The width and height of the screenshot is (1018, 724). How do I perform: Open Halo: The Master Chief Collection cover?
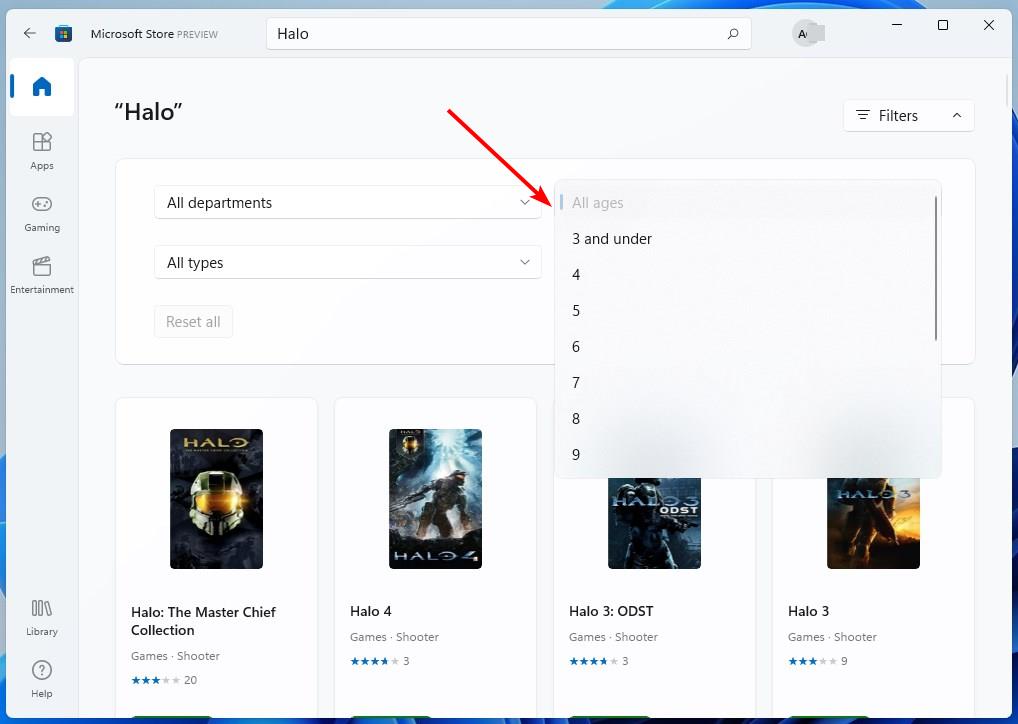click(x=216, y=499)
